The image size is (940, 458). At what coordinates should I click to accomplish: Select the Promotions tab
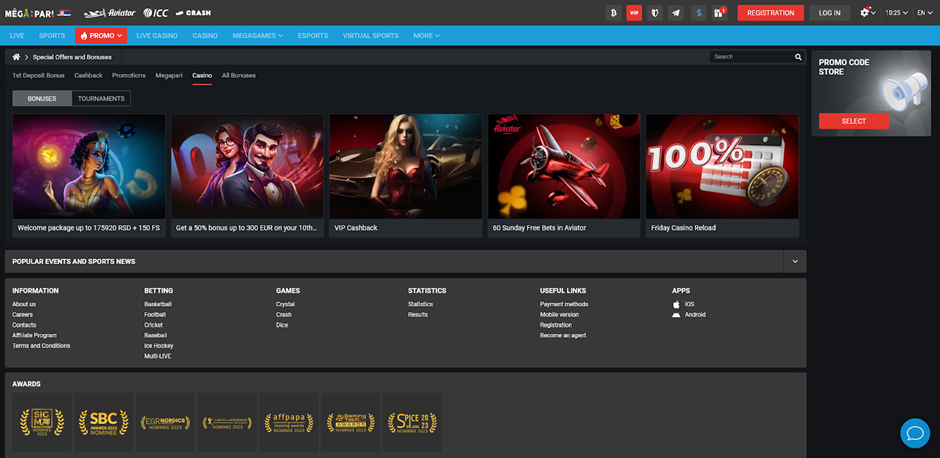[129, 76]
